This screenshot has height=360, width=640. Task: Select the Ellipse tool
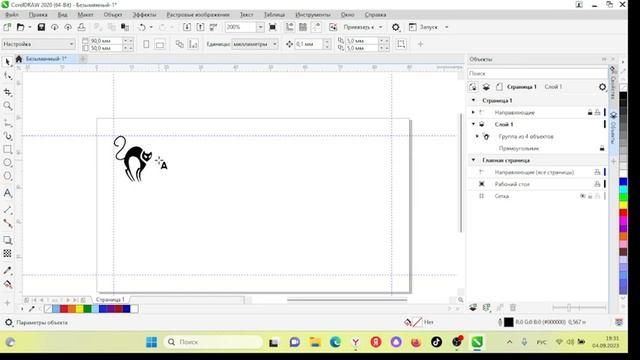(7, 163)
